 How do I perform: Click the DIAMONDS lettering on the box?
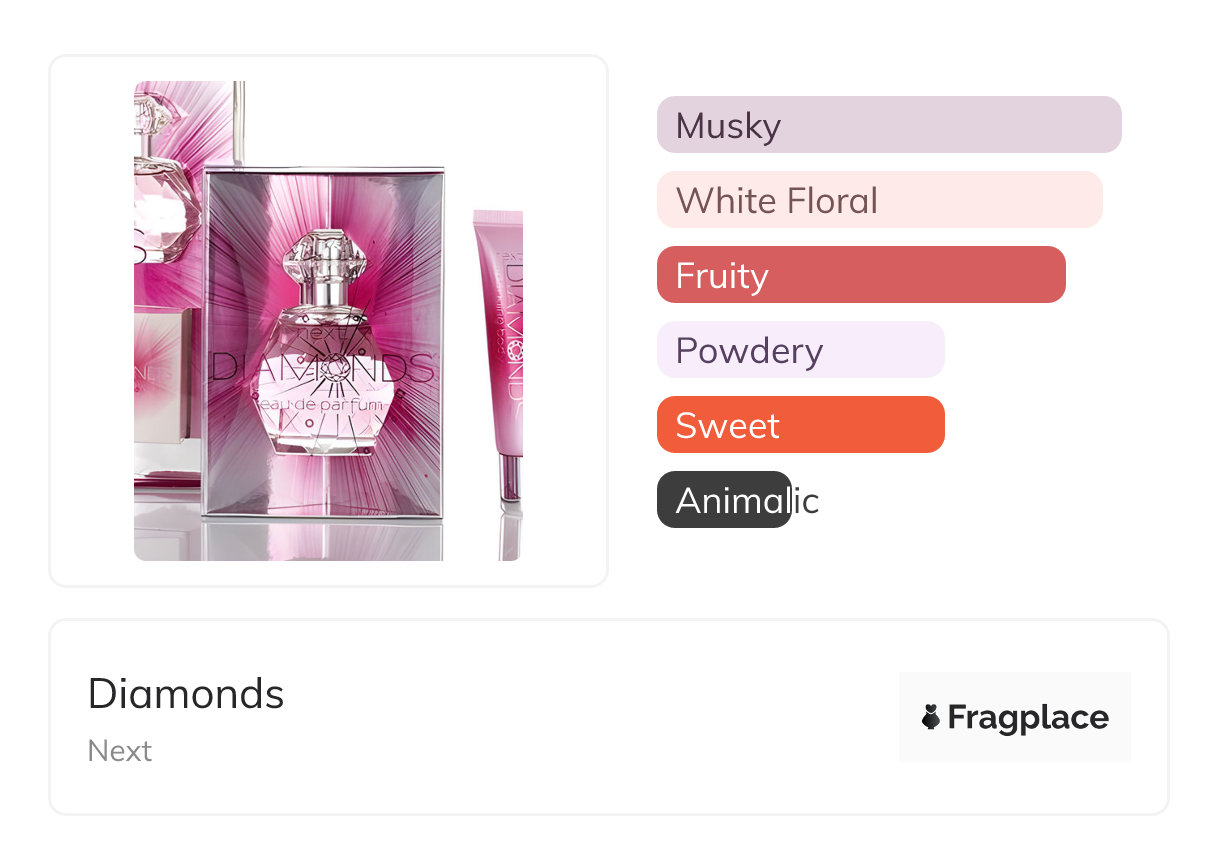point(322,367)
